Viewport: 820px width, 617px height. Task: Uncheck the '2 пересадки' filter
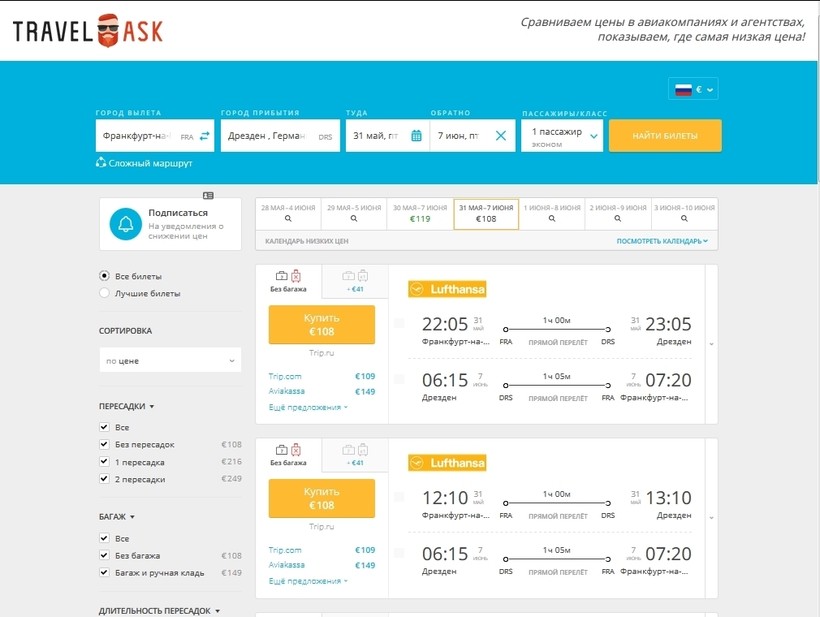pyautogui.click(x=104, y=479)
